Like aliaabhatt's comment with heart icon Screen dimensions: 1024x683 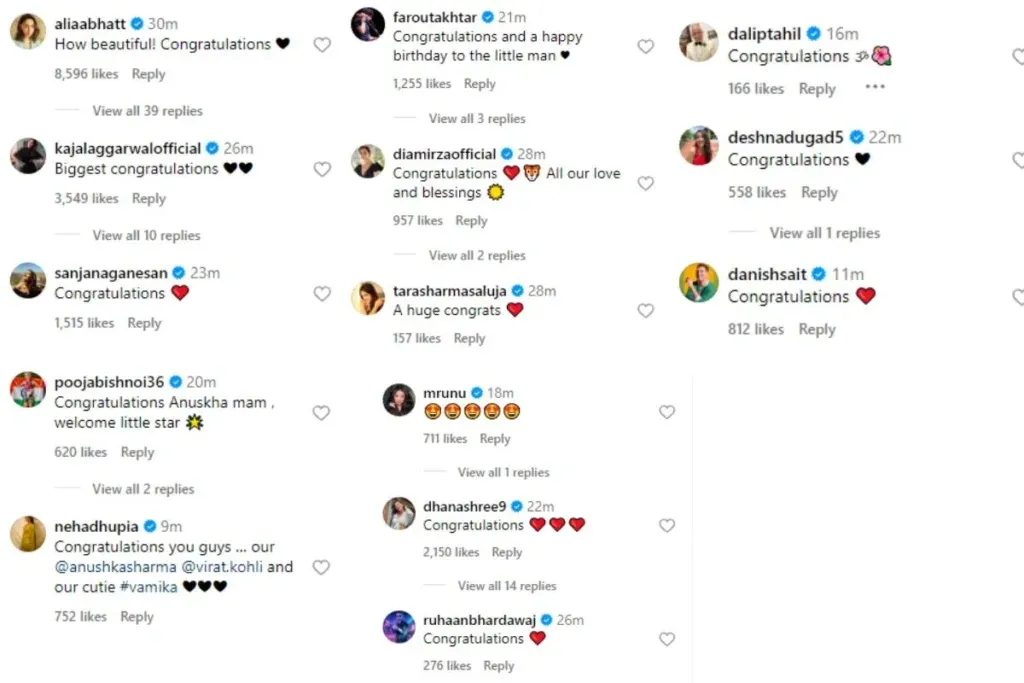[322, 44]
